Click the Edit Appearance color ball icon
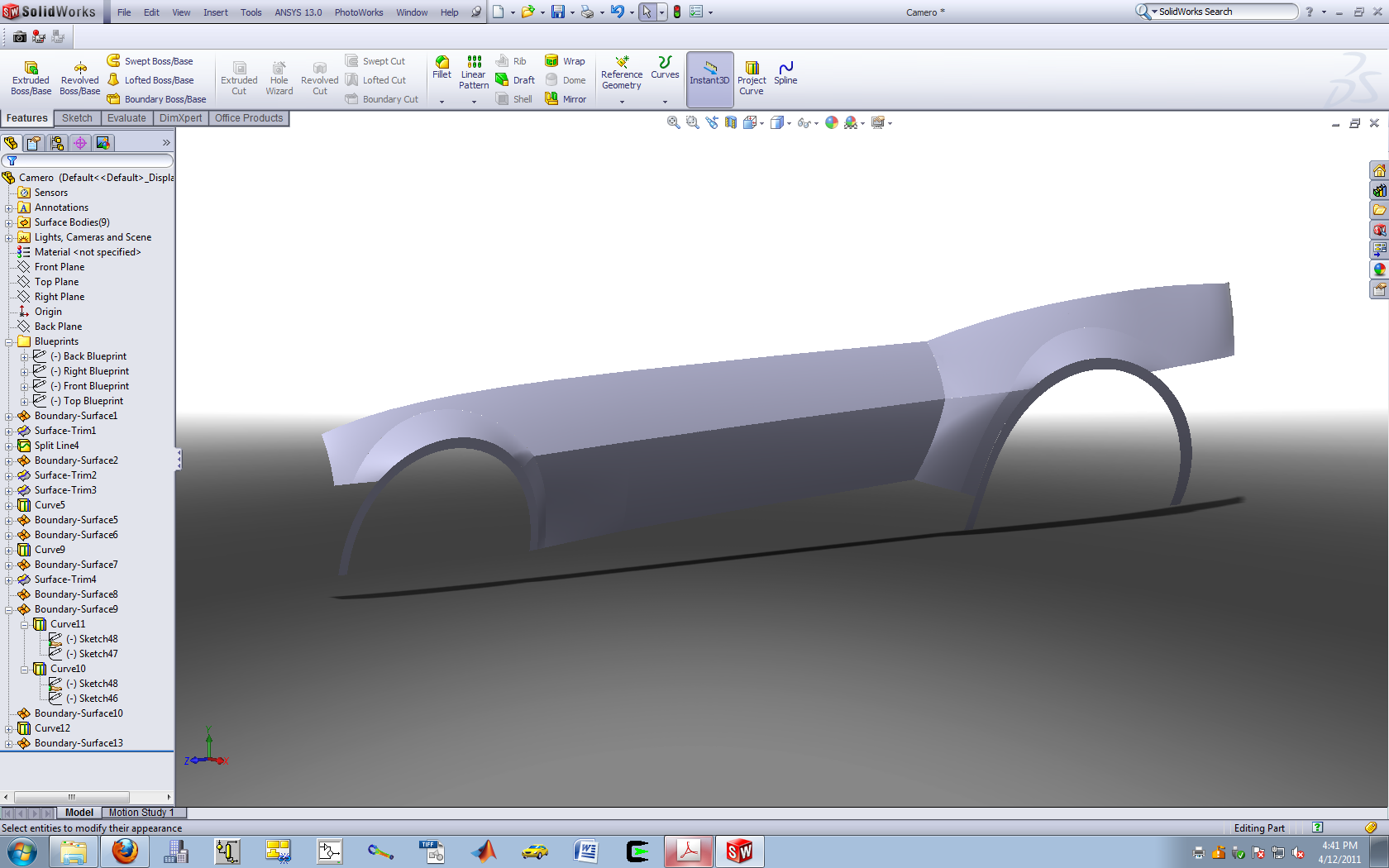The height and width of the screenshot is (868, 1389). pyautogui.click(x=831, y=123)
